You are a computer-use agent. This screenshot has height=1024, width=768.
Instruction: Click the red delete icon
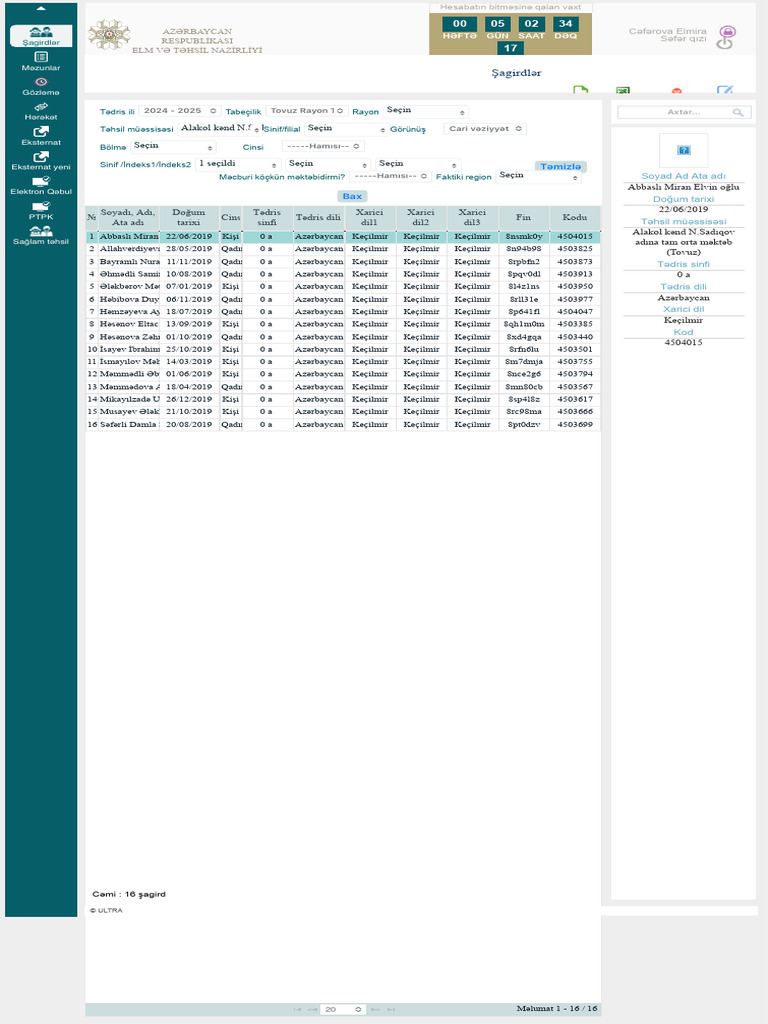click(677, 91)
